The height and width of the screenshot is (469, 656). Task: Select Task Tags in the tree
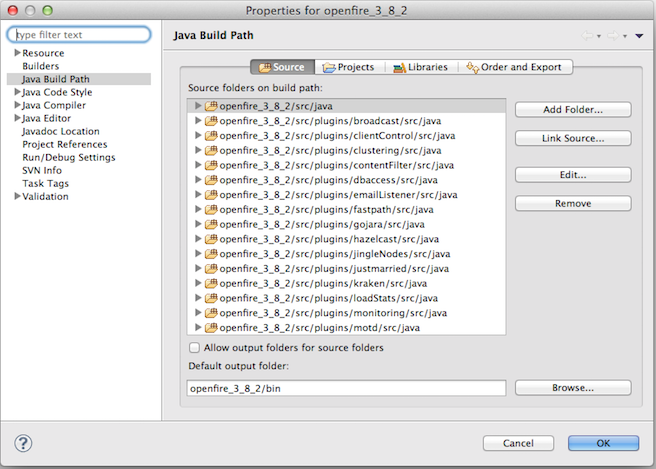[46, 183]
